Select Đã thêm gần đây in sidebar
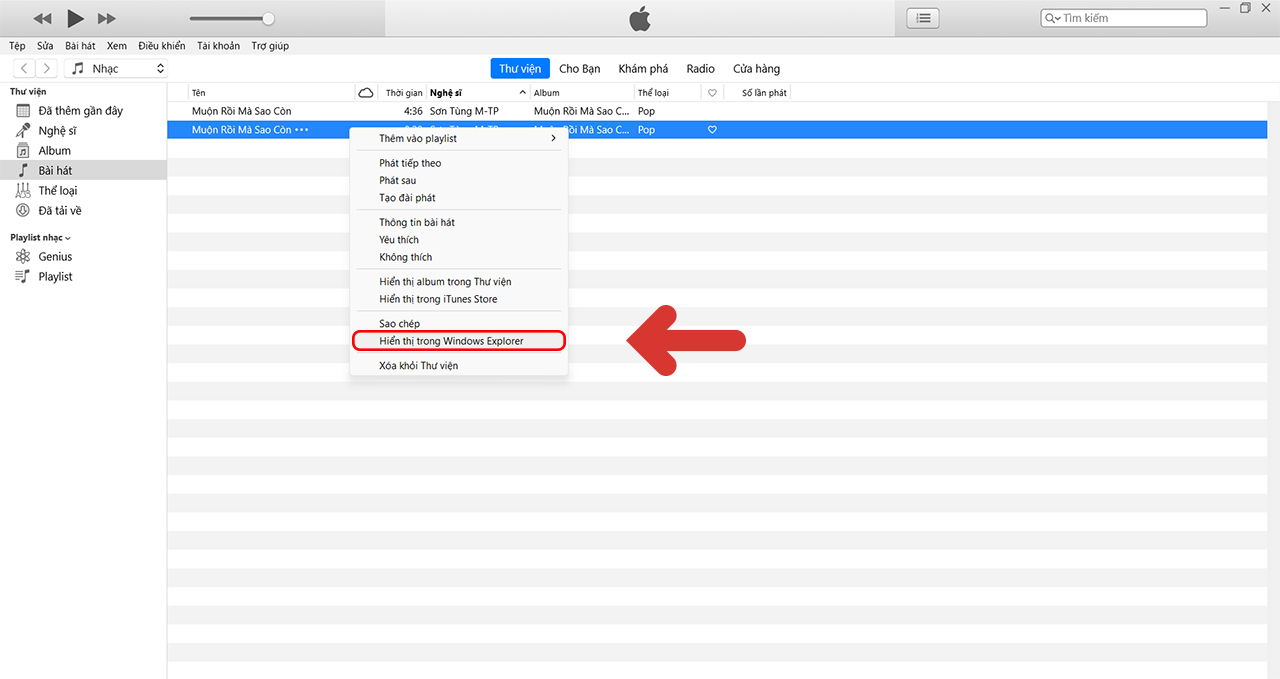Viewport: 1280px width, 679px height. [x=83, y=111]
